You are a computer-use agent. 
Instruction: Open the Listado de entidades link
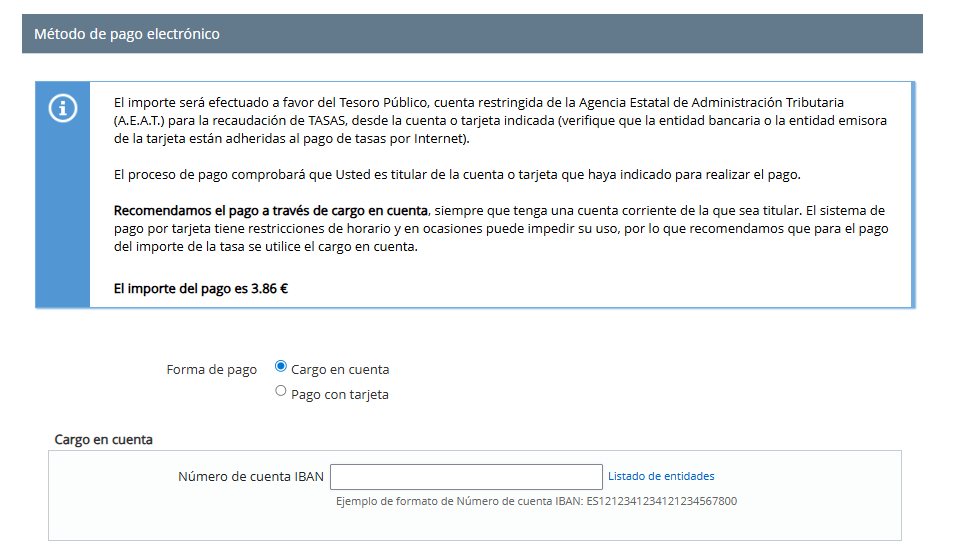click(661, 477)
